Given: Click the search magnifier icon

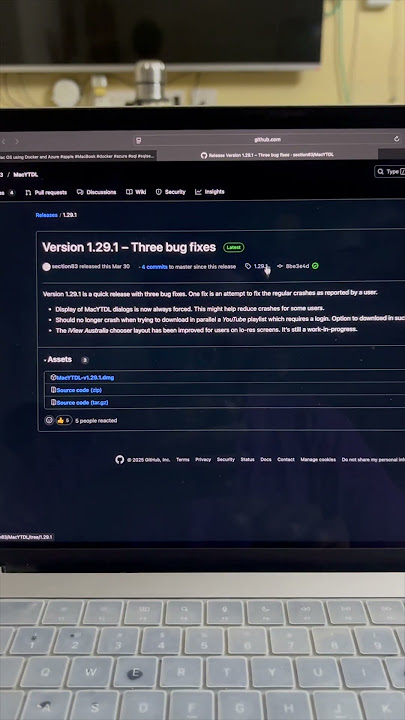Looking at the screenshot, I should pyautogui.click(x=381, y=172).
